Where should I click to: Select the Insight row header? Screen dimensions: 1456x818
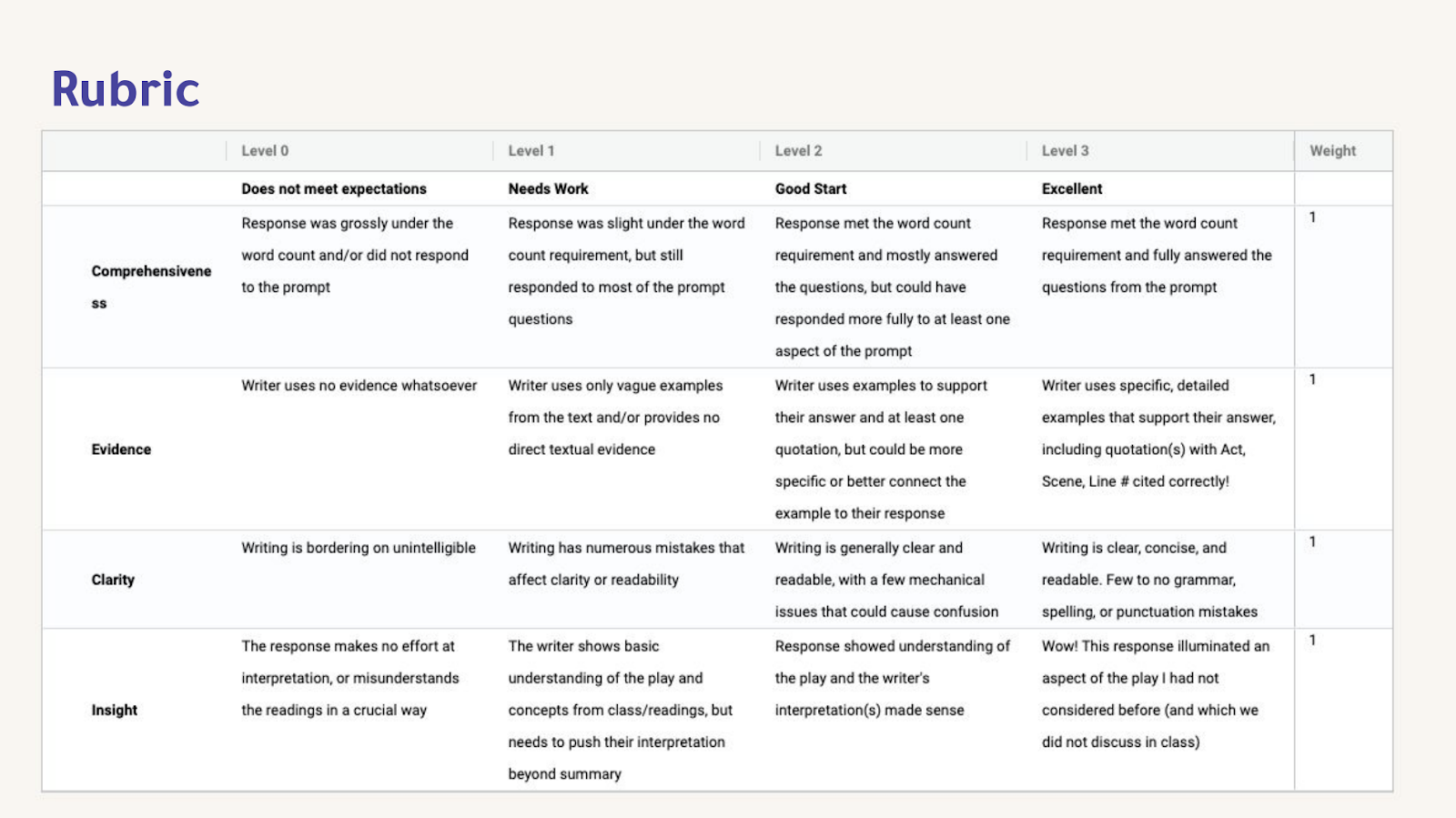(x=115, y=710)
